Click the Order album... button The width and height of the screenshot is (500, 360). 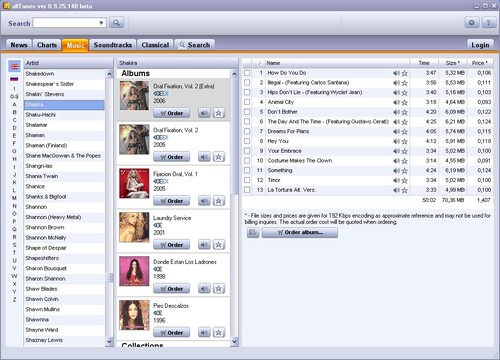tap(300, 232)
